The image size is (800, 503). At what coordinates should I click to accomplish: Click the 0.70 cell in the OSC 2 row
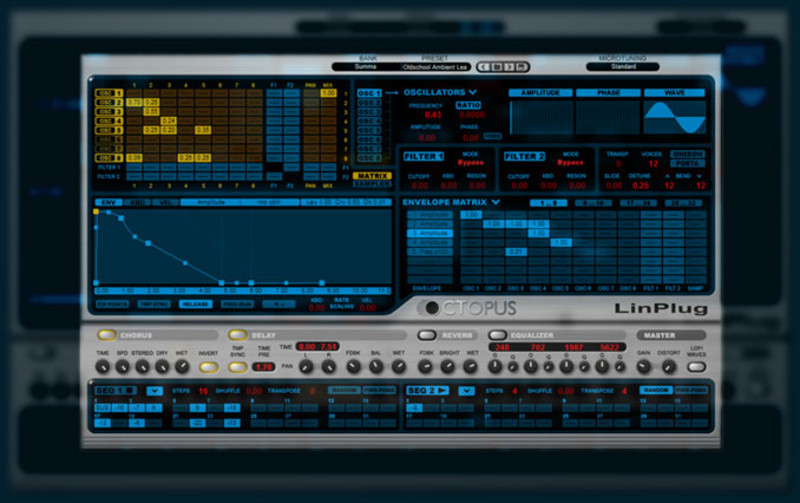(x=134, y=103)
